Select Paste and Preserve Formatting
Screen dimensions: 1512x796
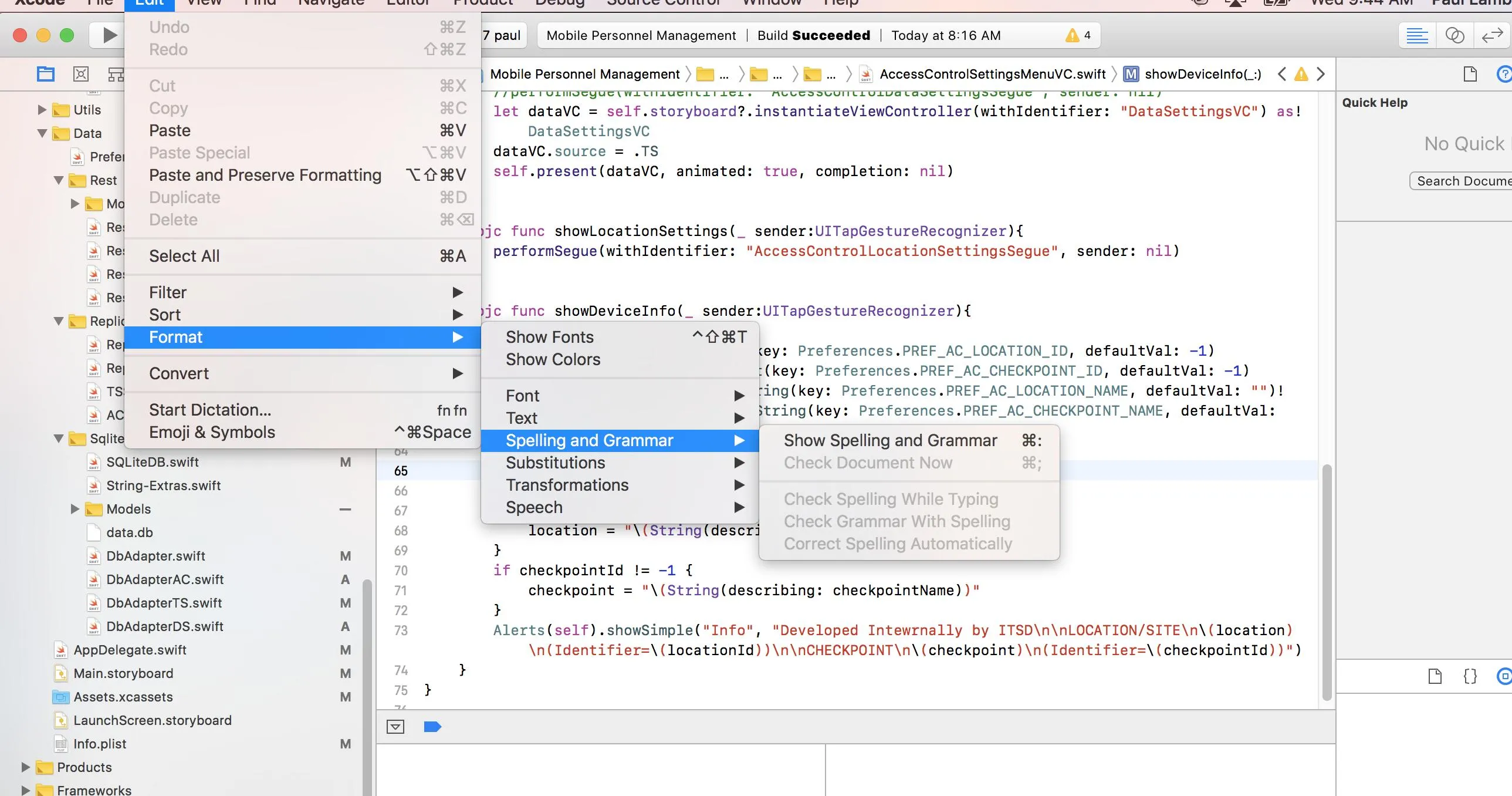(x=265, y=175)
